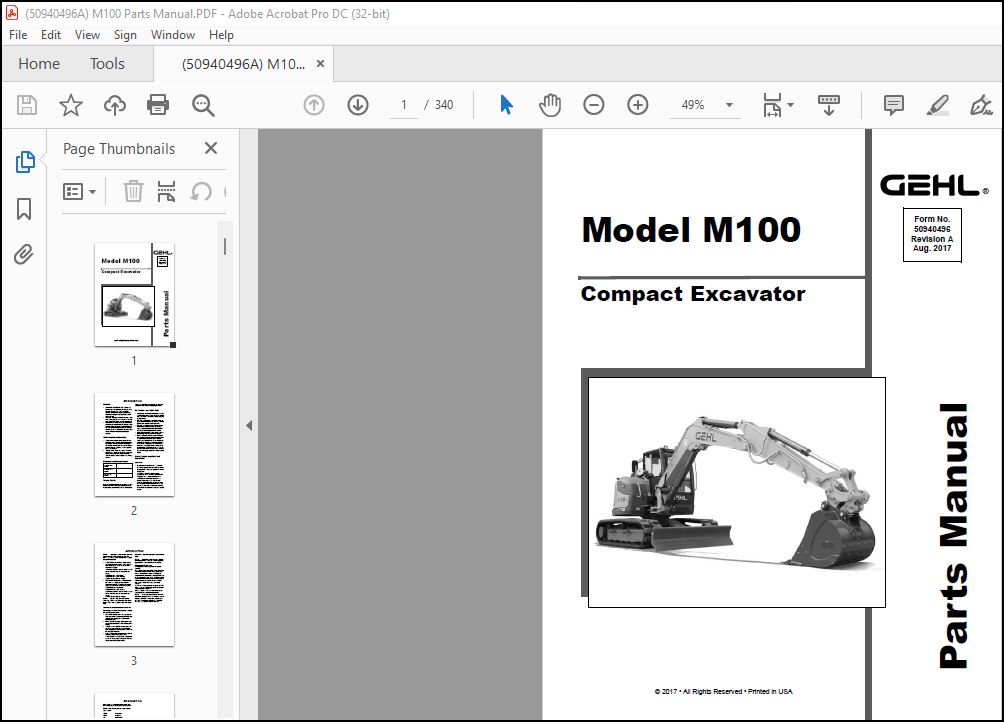Zoom in with the plus circle button

pyautogui.click(x=638, y=105)
